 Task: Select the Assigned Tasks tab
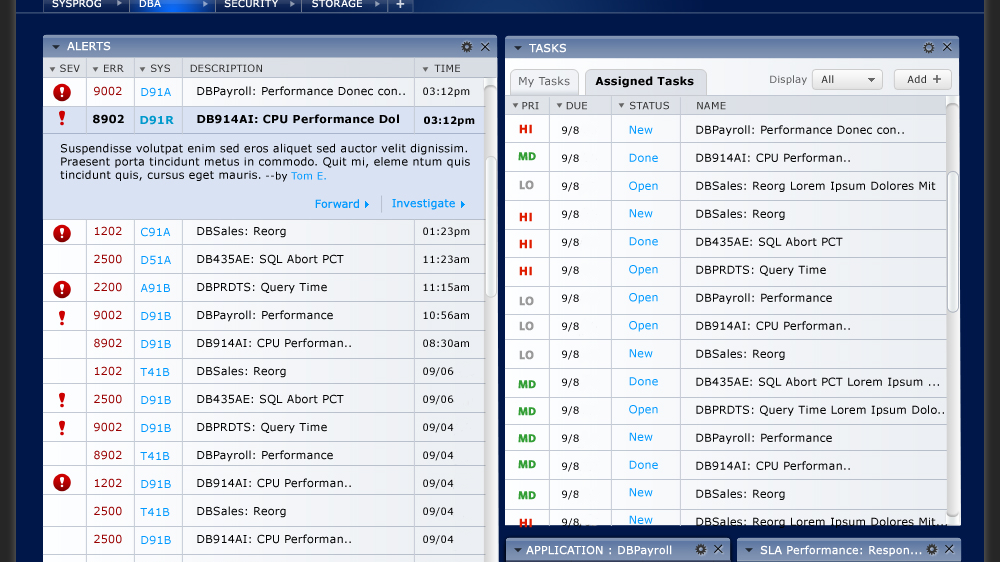coord(645,82)
